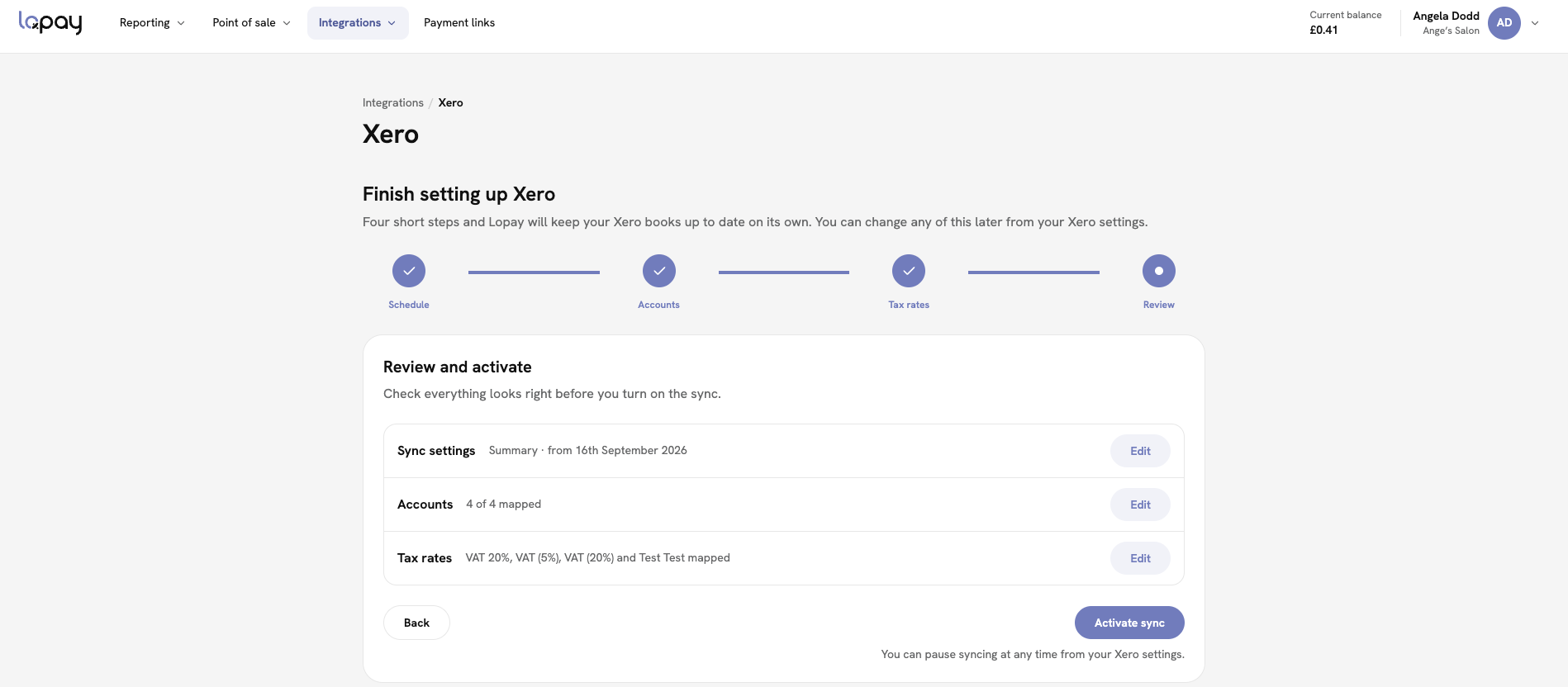Viewport: 1568px width, 687px height.
Task: Click 'Summary · from 16th September 2026' text
Action: click(x=588, y=450)
